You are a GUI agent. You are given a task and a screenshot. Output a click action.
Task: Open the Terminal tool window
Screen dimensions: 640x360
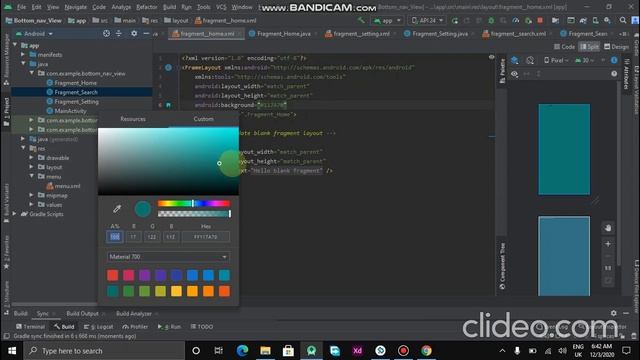pos(30,327)
